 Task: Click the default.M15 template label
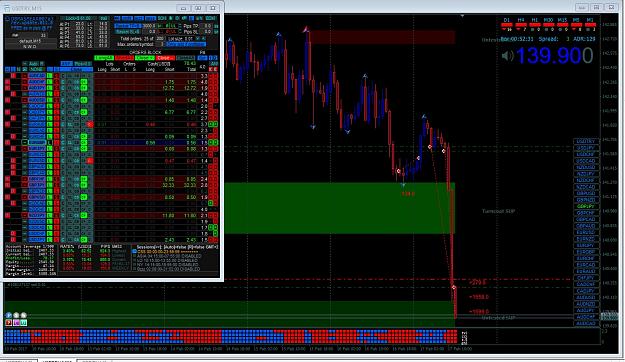pos(30,41)
